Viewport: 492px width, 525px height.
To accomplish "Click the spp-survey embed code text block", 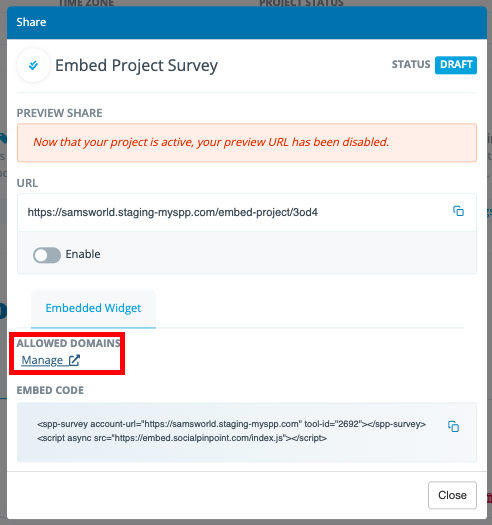I will (231, 431).
